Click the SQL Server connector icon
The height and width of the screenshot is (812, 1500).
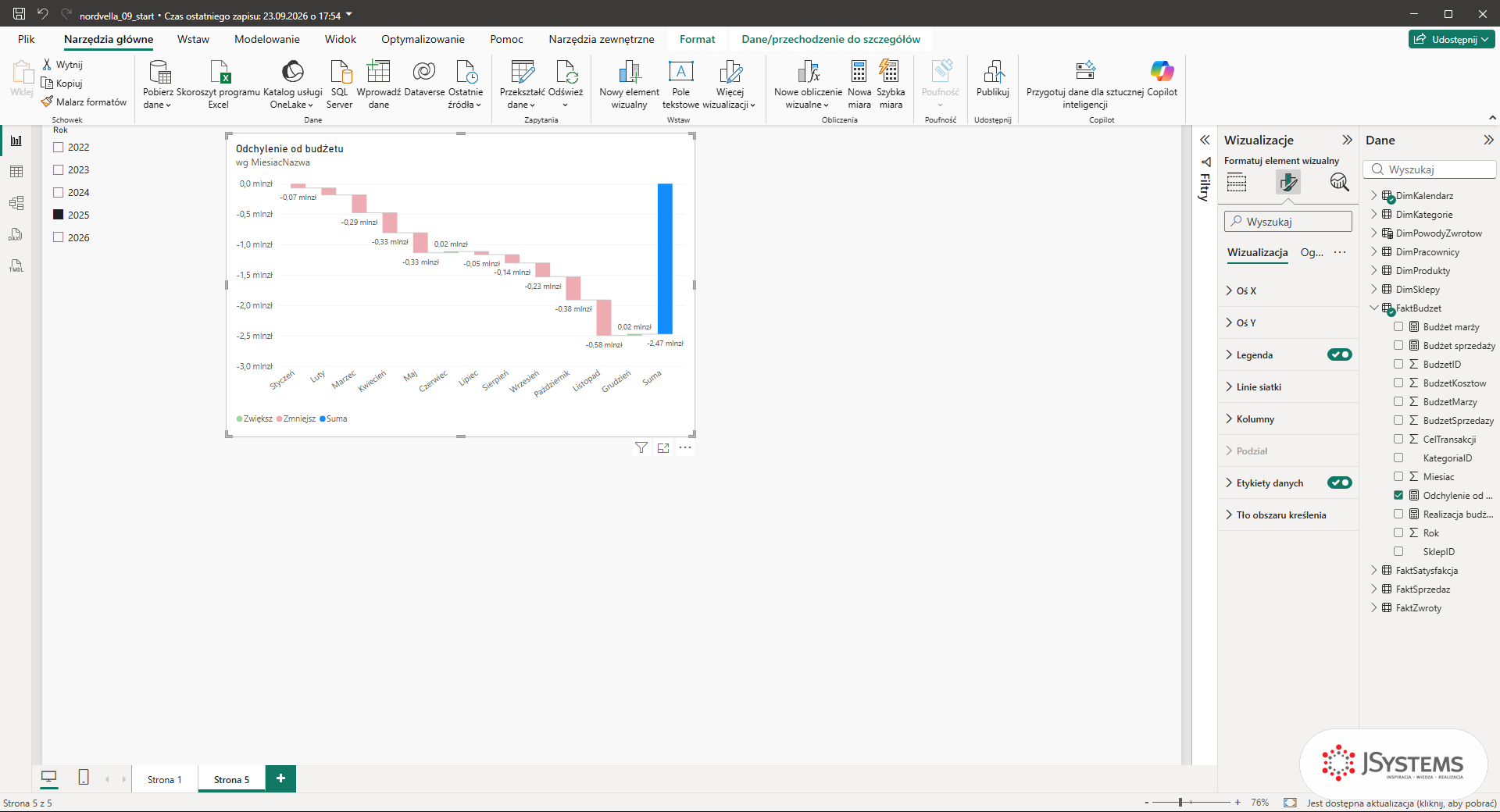pos(340,72)
